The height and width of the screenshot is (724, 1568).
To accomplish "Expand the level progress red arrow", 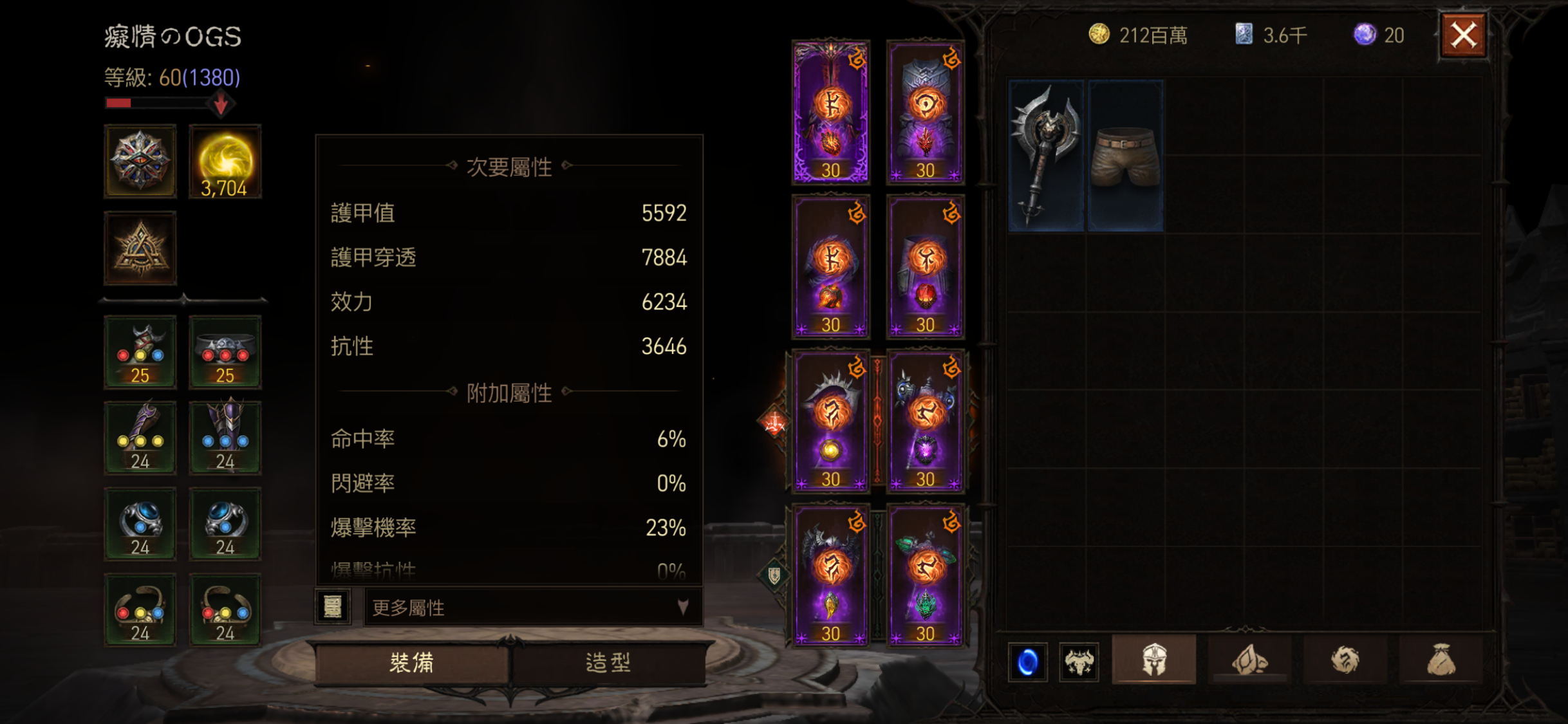I will 221,104.
